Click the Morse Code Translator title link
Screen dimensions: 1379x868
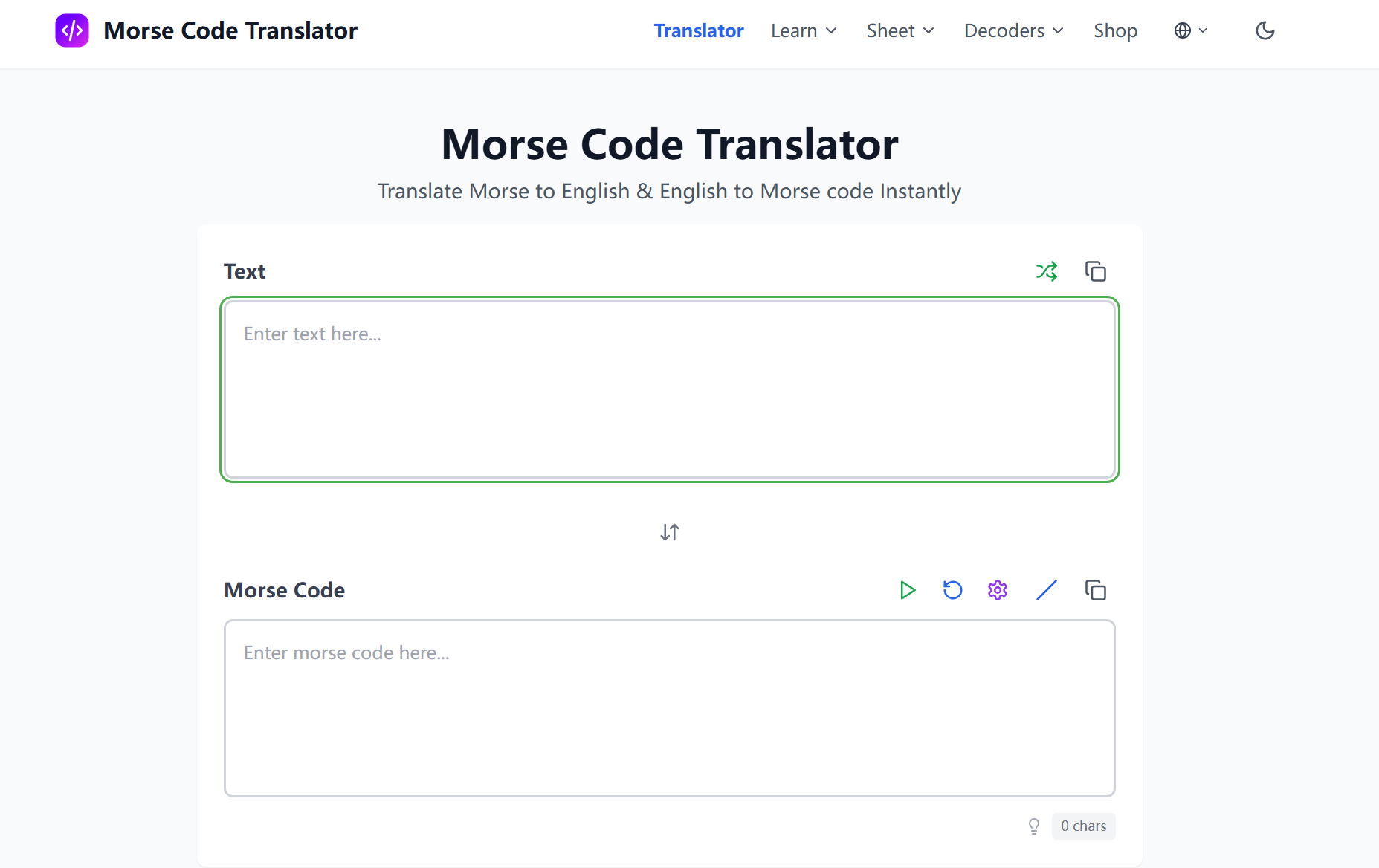(230, 30)
